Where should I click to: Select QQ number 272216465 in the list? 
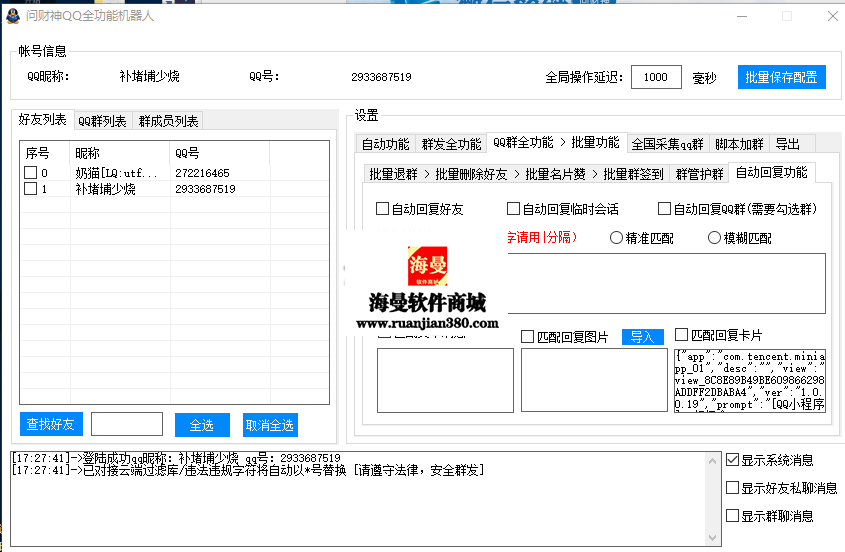click(x=202, y=173)
